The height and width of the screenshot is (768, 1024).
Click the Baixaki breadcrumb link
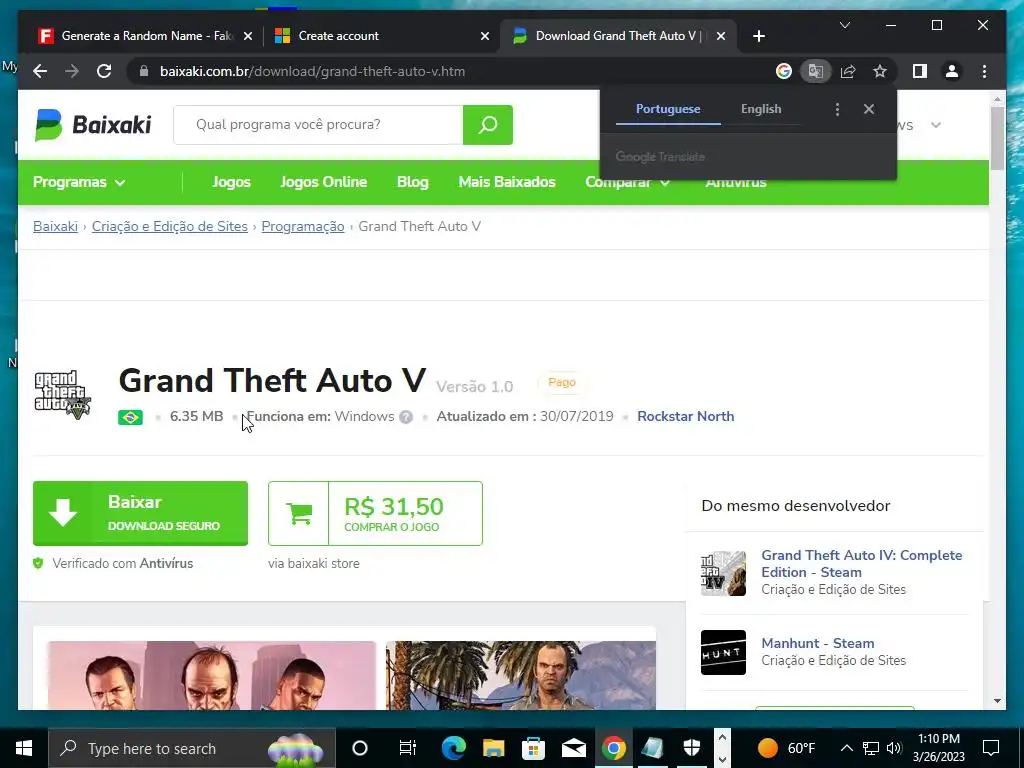pyautogui.click(x=56, y=227)
